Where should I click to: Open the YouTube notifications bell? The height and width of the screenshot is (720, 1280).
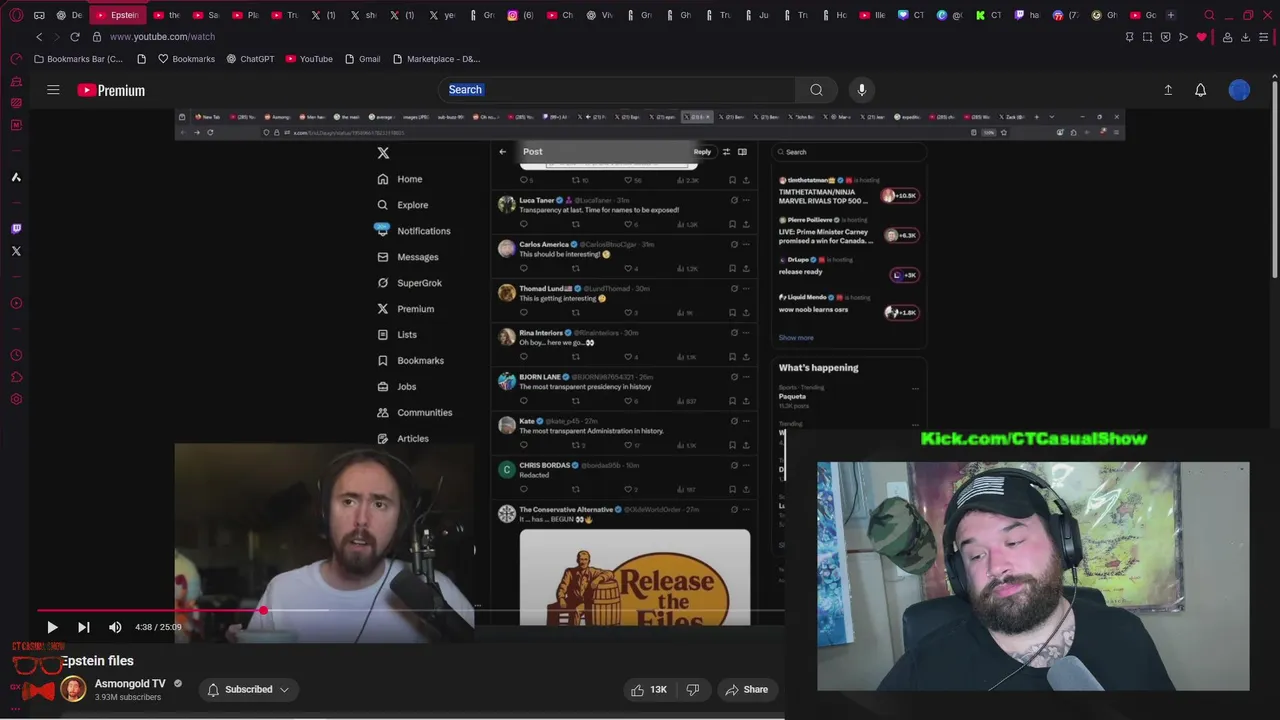(x=1201, y=90)
